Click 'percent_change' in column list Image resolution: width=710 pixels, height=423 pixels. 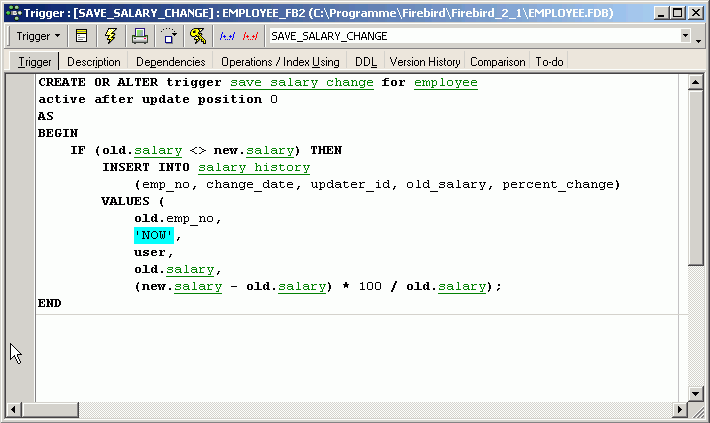tap(557, 185)
